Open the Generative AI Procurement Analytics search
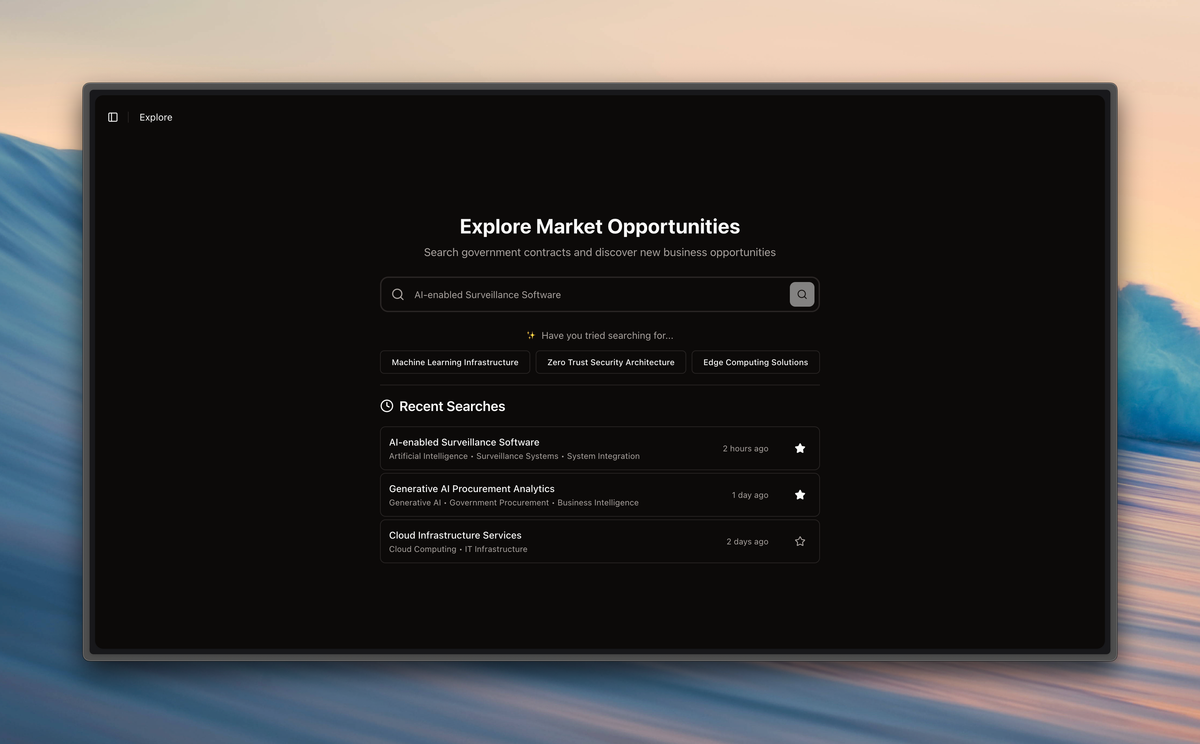The image size is (1200, 744). click(x=472, y=489)
